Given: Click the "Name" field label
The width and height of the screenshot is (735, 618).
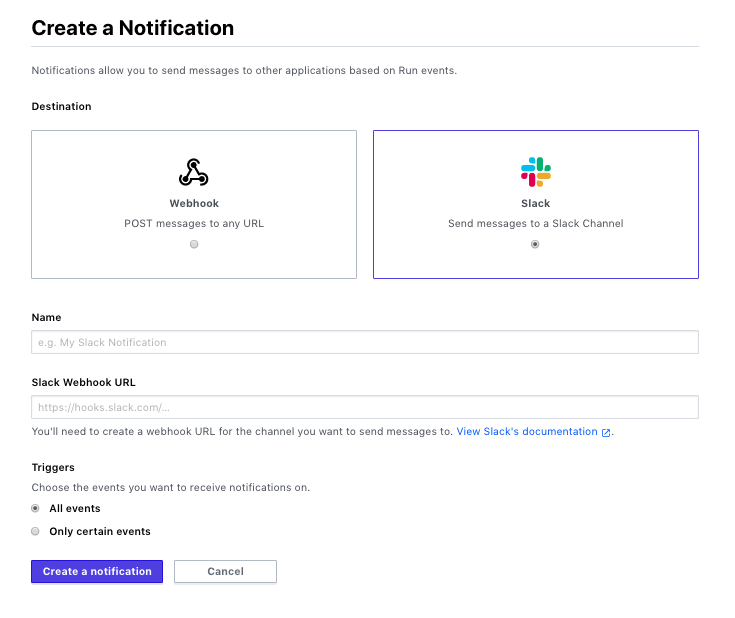Looking at the screenshot, I should (46, 317).
